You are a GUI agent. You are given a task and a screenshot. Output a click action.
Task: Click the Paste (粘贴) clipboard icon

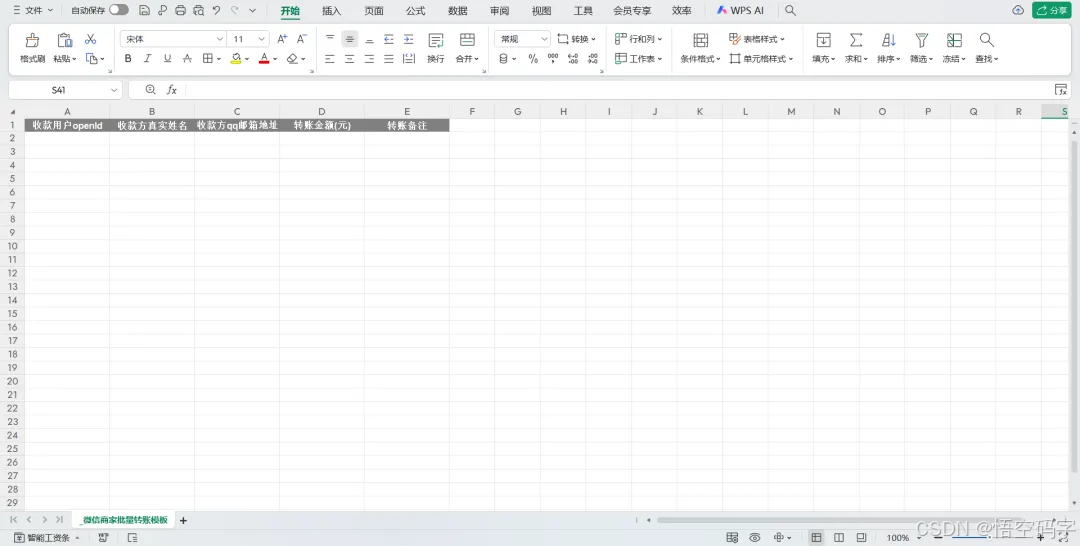pyautogui.click(x=64, y=40)
